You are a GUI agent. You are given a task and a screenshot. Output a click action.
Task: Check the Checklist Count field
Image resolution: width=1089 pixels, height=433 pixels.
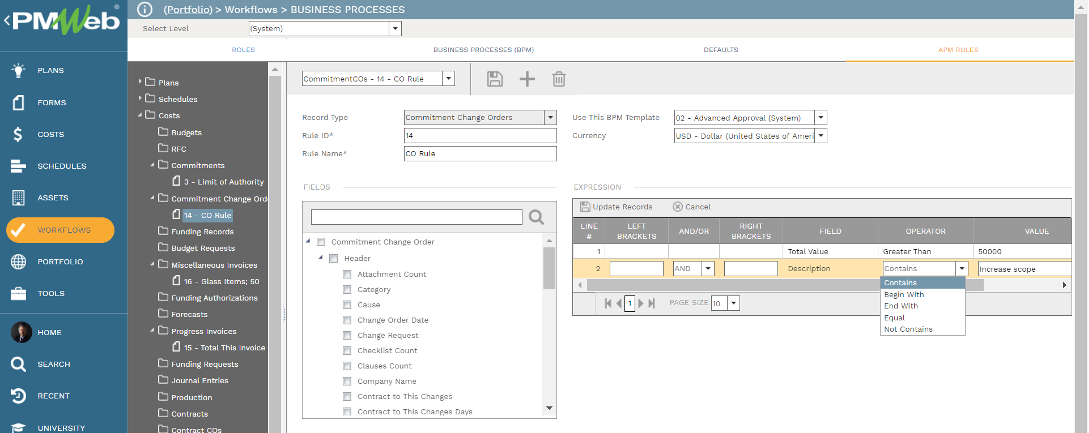pos(347,350)
